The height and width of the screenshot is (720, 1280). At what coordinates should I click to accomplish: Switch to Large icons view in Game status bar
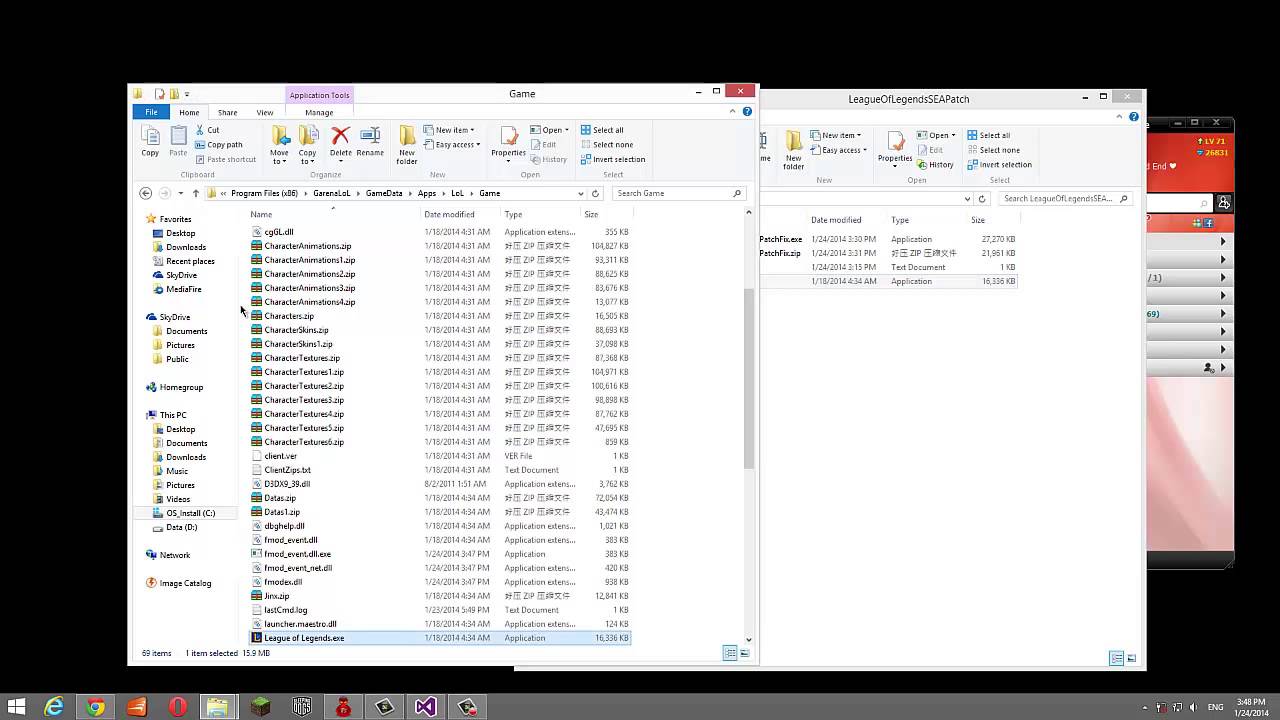tap(744, 653)
